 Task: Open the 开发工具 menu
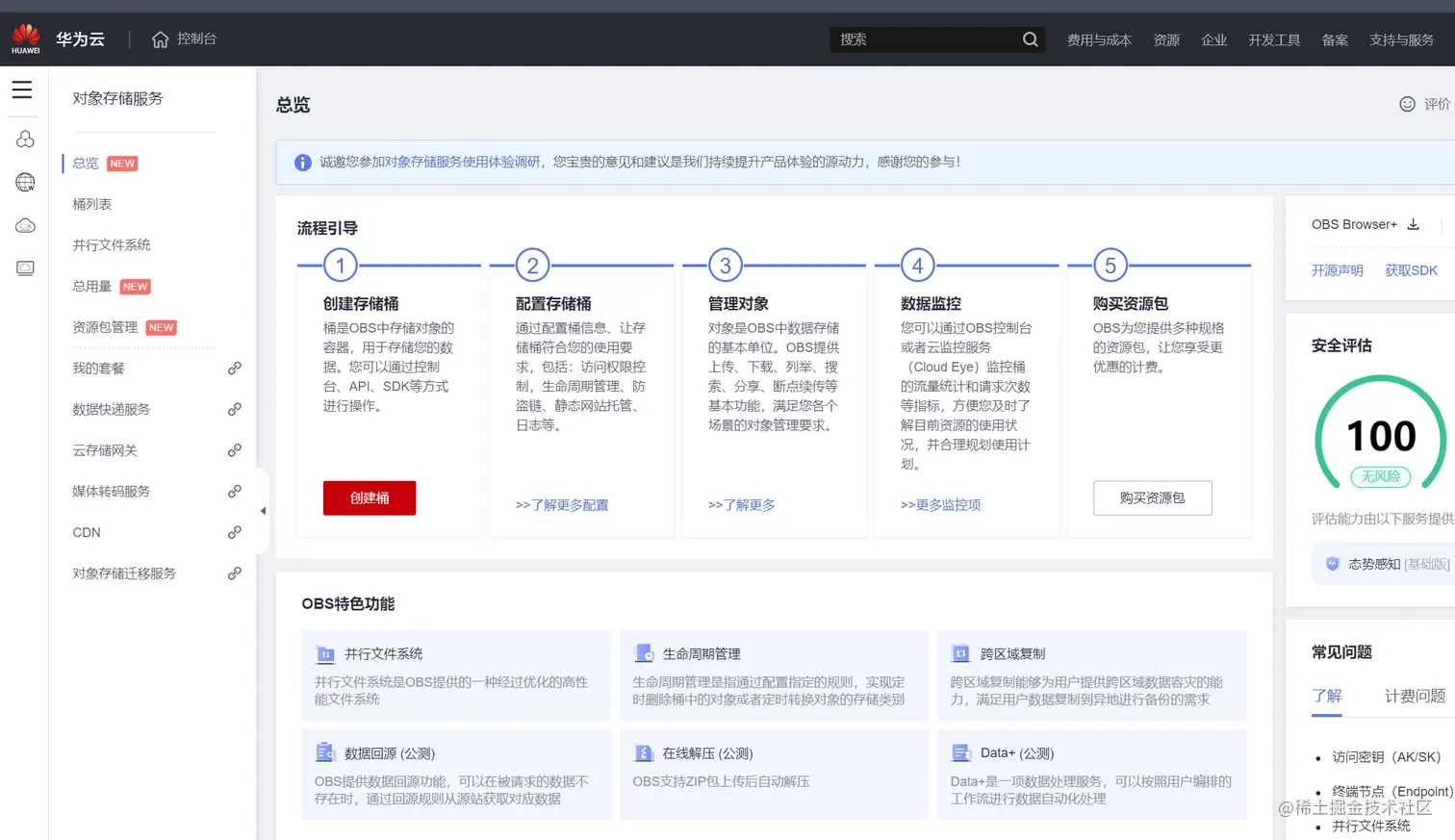click(x=1274, y=40)
